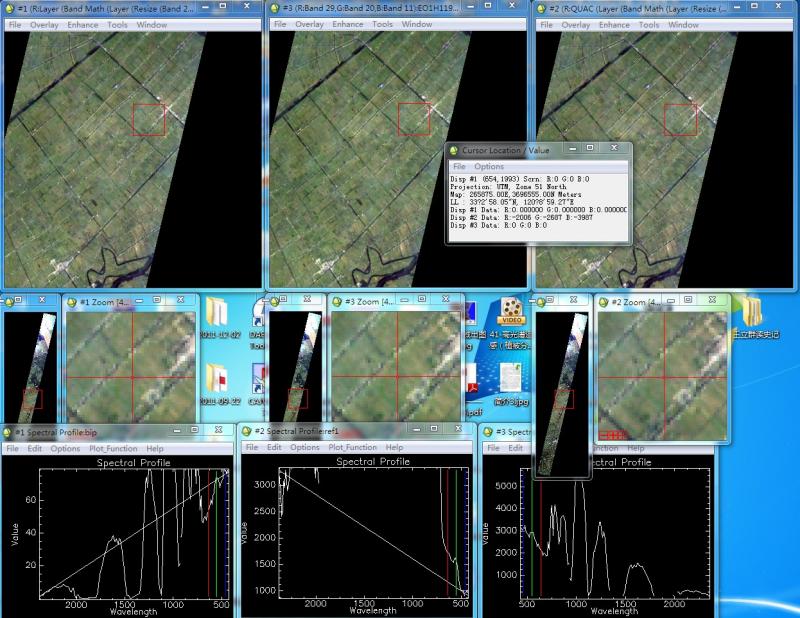Screen dimensions: 800x618
Task: Open Tools menu in #1 display window
Action: [117, 24]
